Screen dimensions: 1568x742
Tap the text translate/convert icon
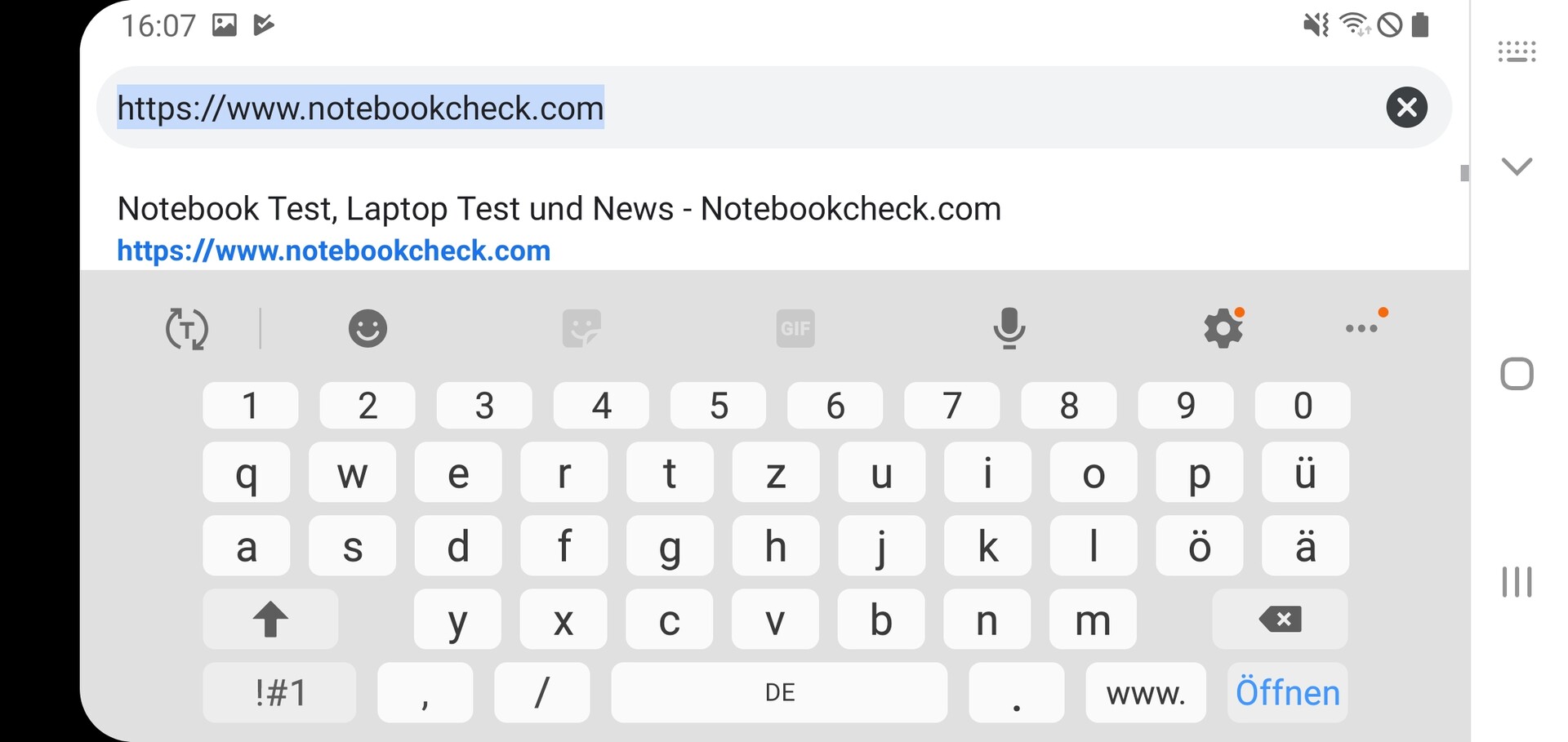[187, 328]
